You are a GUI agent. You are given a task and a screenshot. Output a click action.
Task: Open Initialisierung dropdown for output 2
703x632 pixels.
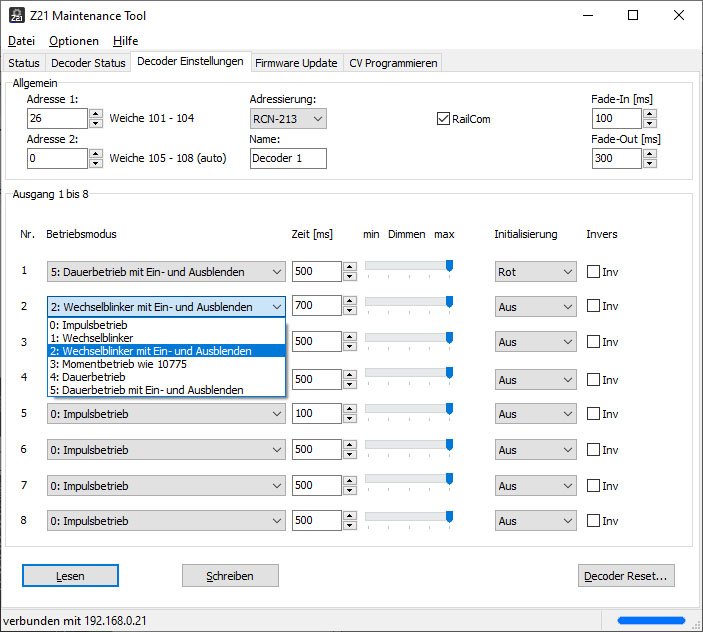pos(535,307)
